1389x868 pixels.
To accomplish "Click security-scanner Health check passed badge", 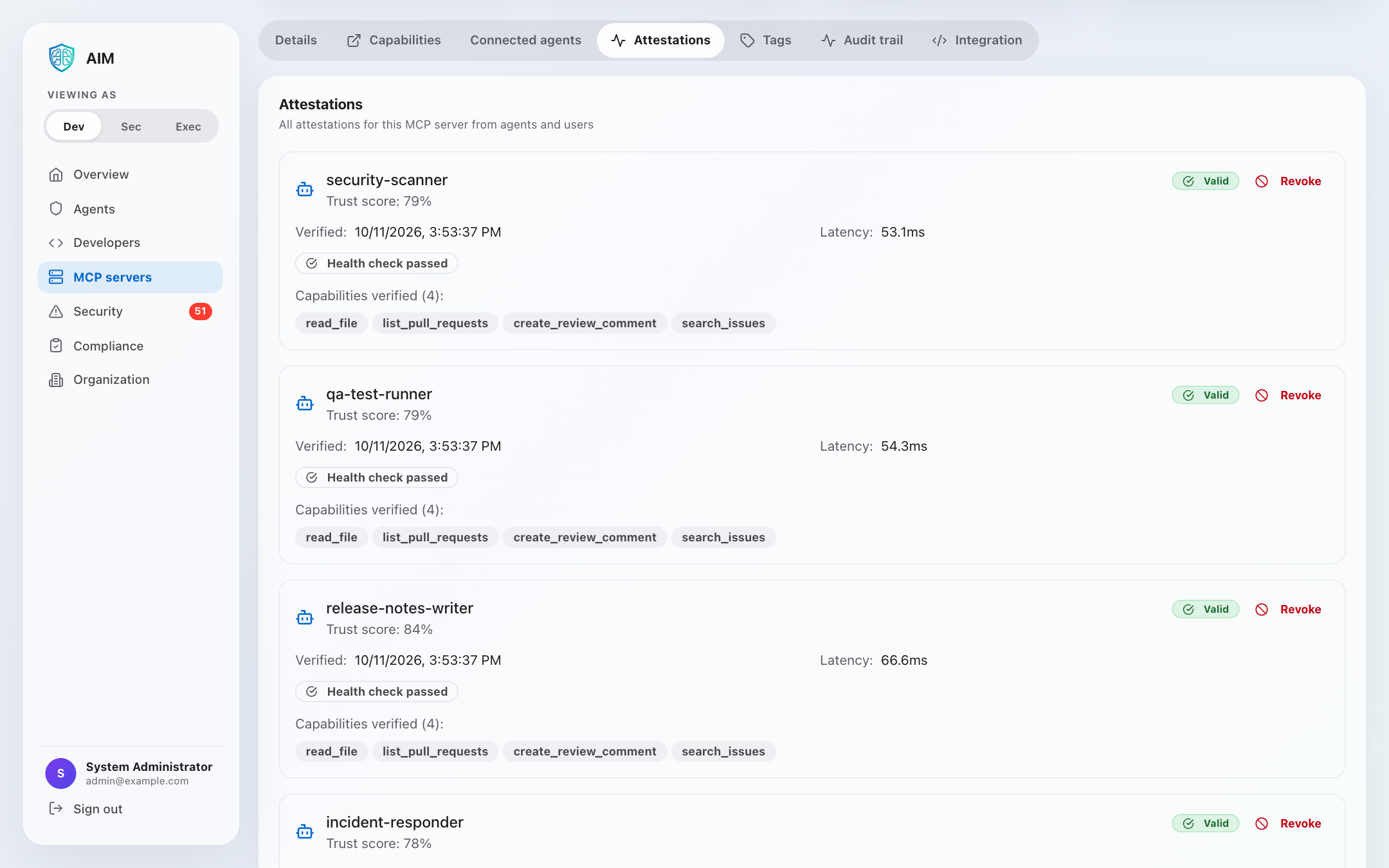I will tap(377, 264).
